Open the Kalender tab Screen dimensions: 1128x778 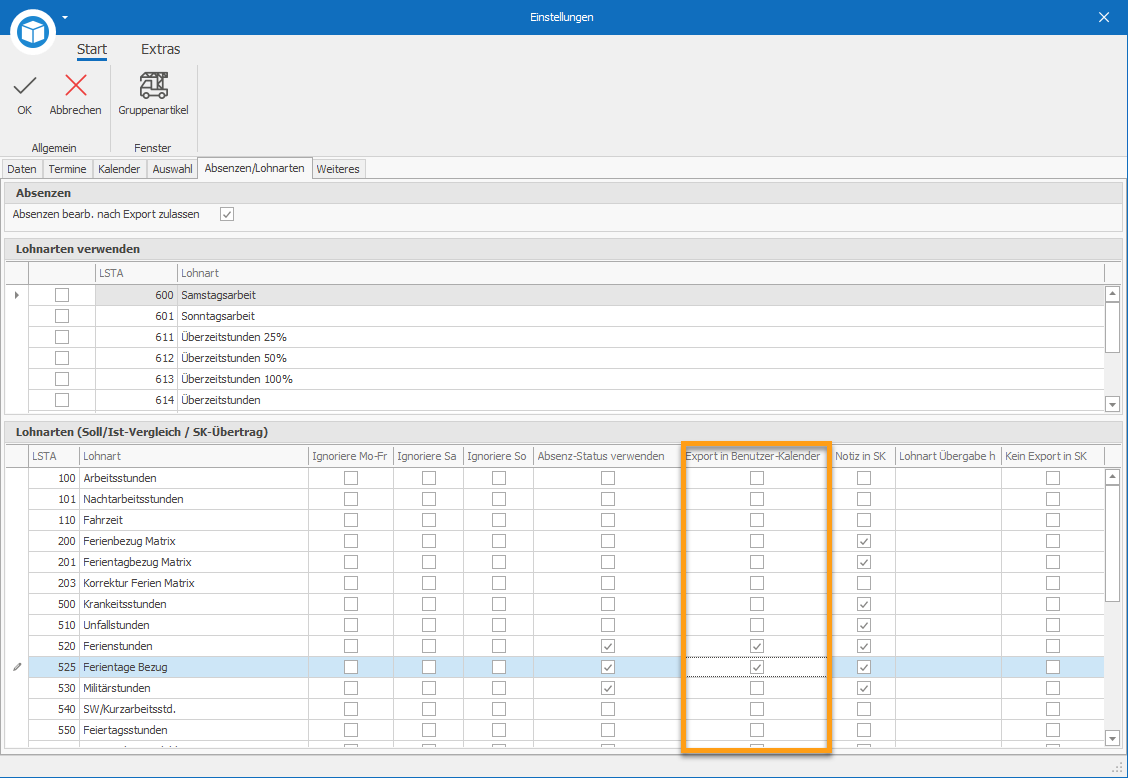(119, 169)
